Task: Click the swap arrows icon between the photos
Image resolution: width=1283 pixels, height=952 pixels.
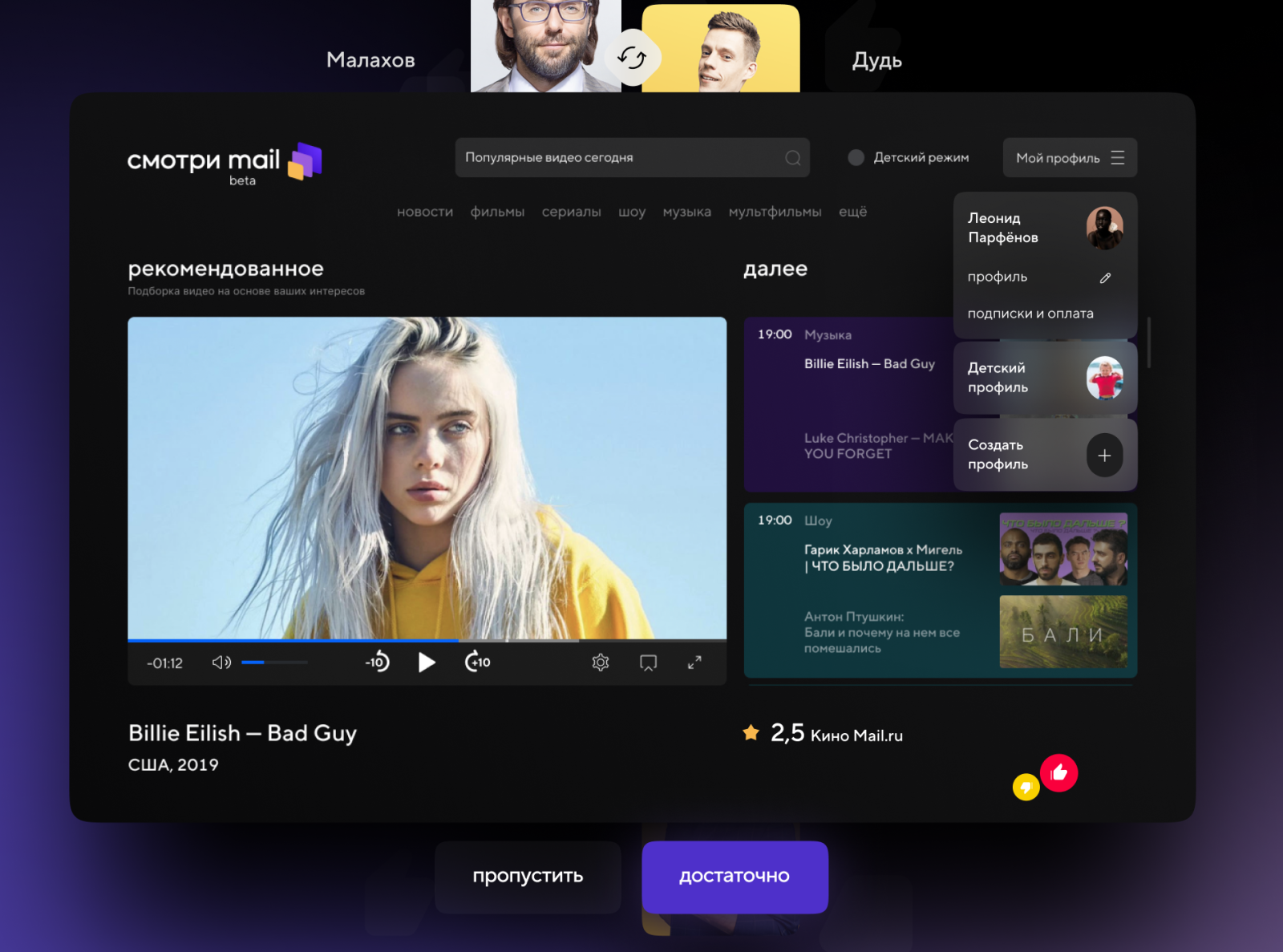Action: tap(633, 58)
